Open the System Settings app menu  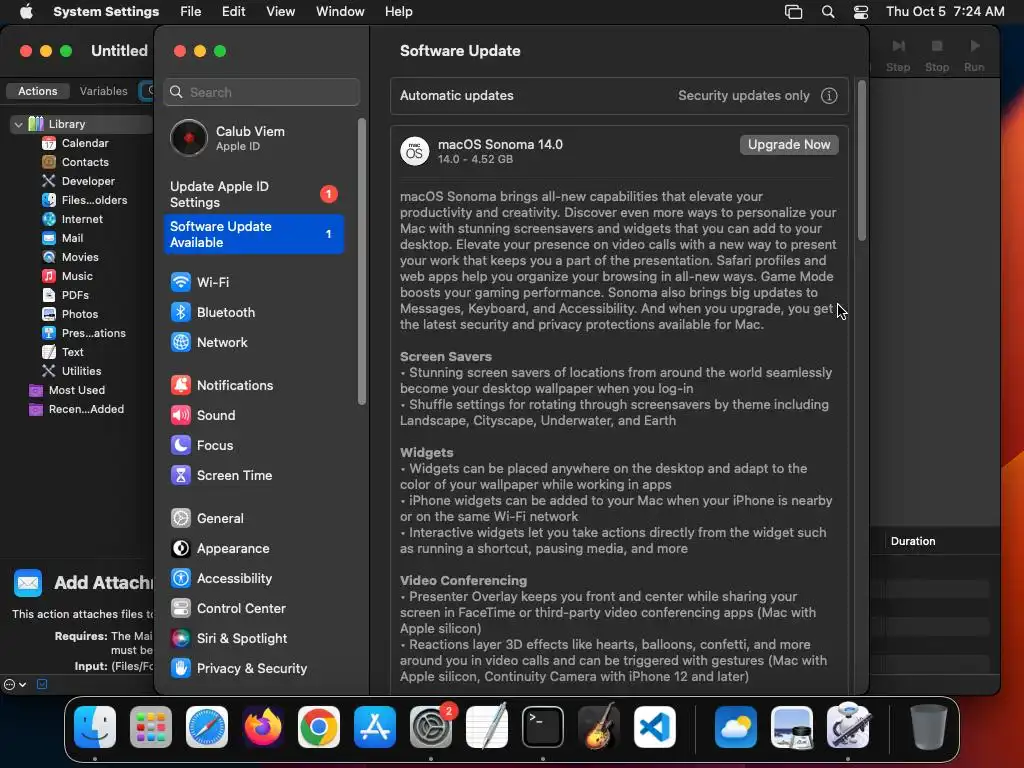[106, 12]
